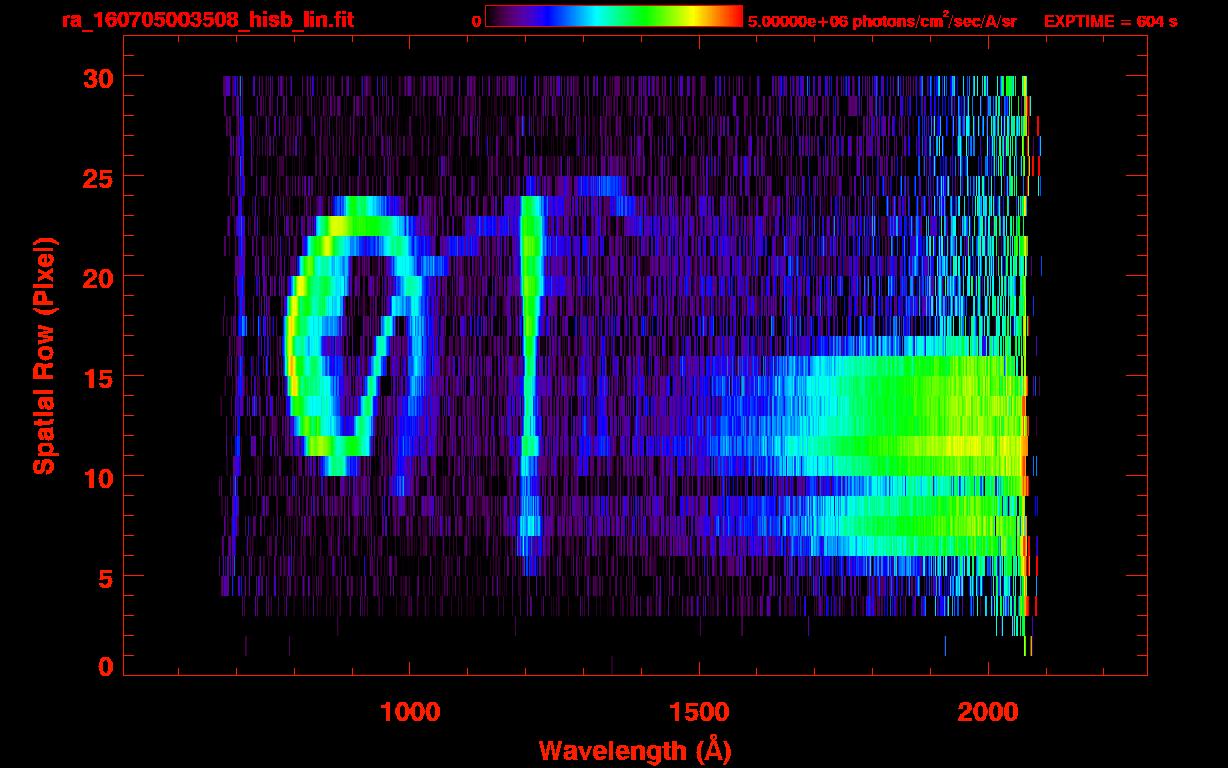This screenshot has height=768, width=1228.
Task: Click the Wavelength (Å) axis title
Action: point(633,749)
